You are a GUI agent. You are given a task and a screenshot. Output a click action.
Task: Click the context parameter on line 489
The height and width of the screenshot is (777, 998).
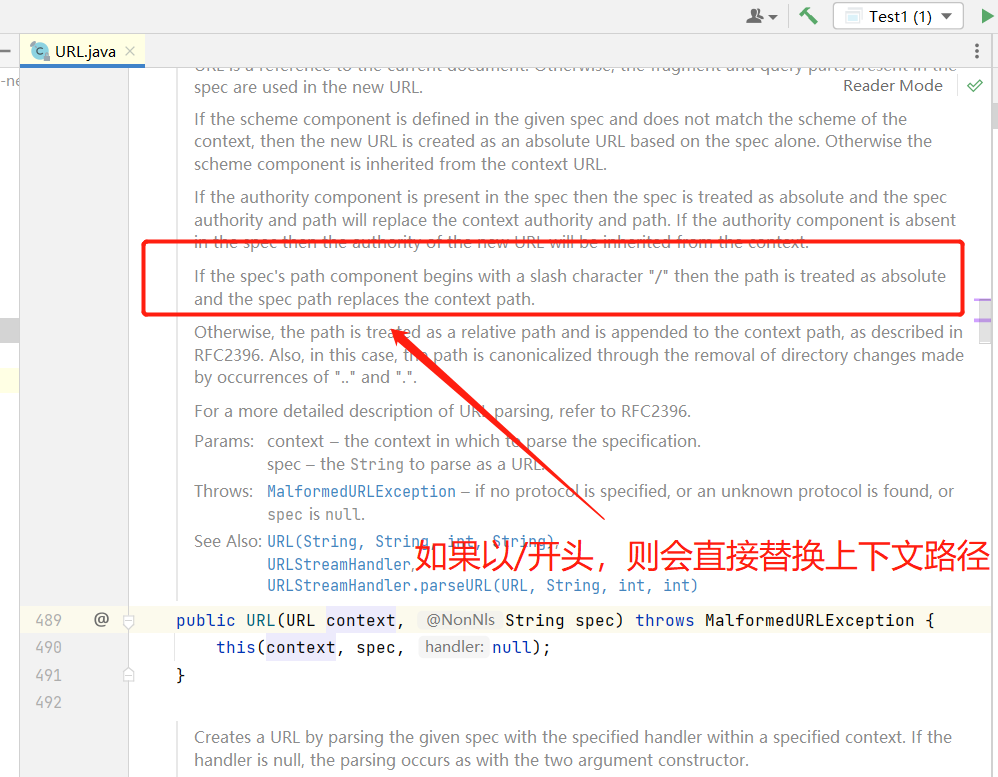point(361,620)
